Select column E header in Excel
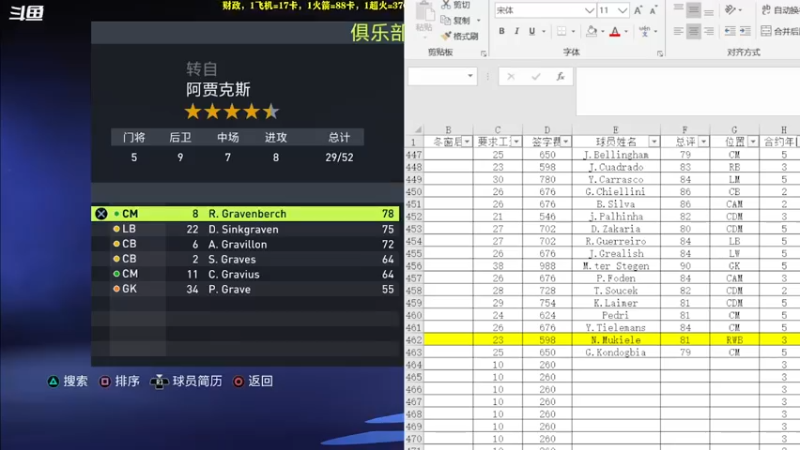The image size is (800, 450). [616, 130]
